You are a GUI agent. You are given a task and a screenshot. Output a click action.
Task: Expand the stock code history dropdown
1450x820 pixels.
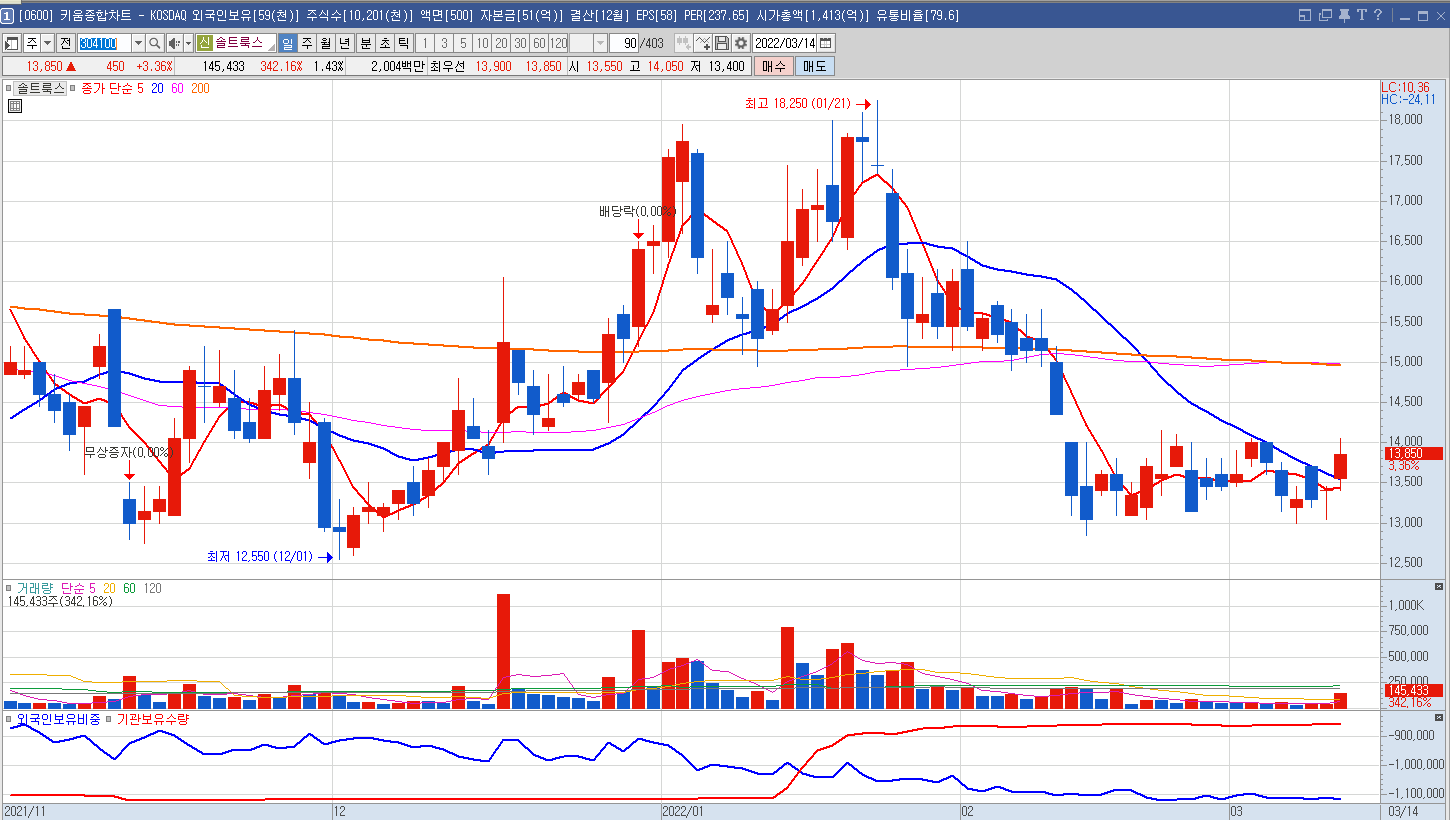coord(139,43)
